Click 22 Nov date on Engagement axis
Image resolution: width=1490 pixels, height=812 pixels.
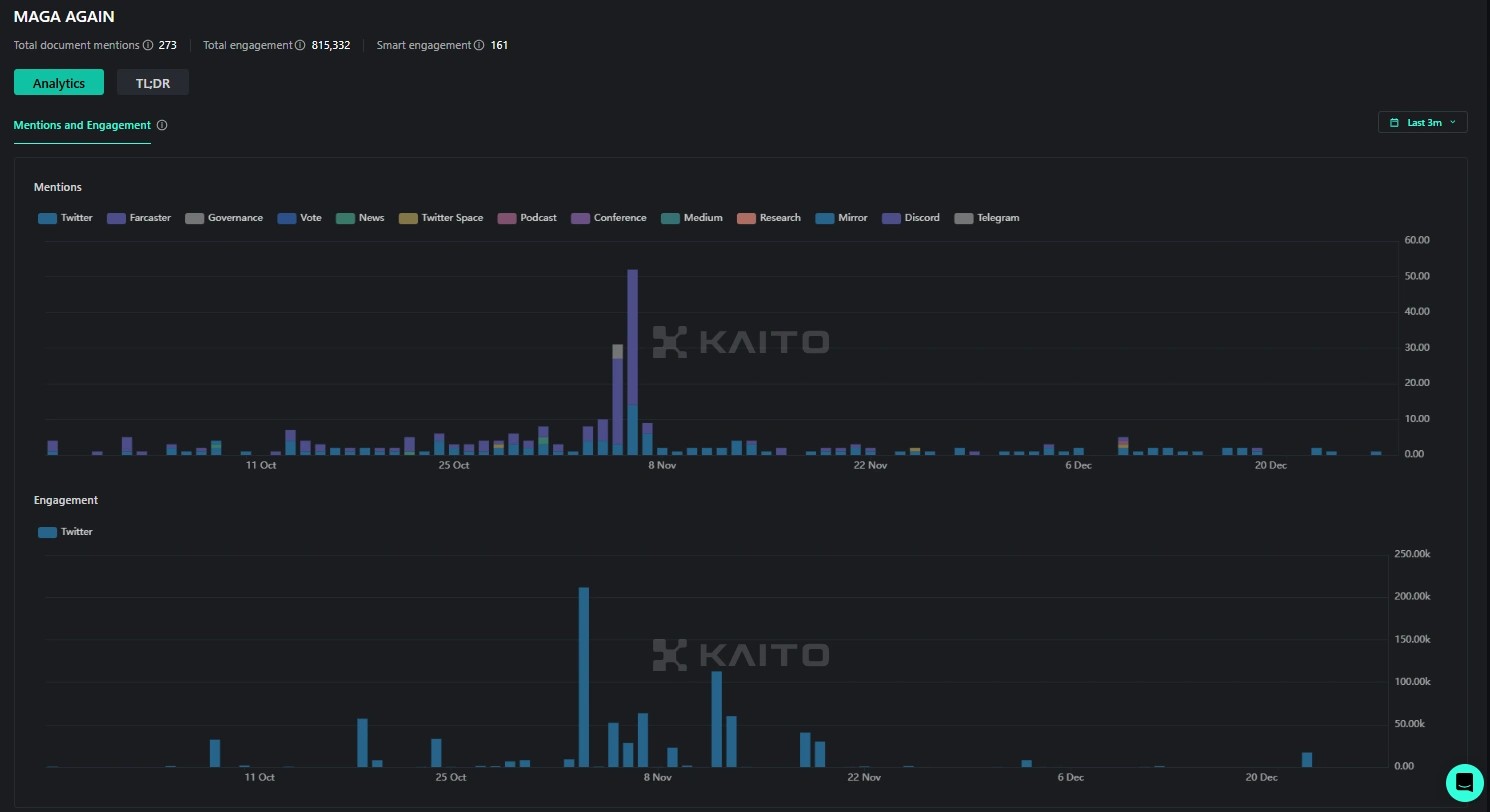pos(864,777)
